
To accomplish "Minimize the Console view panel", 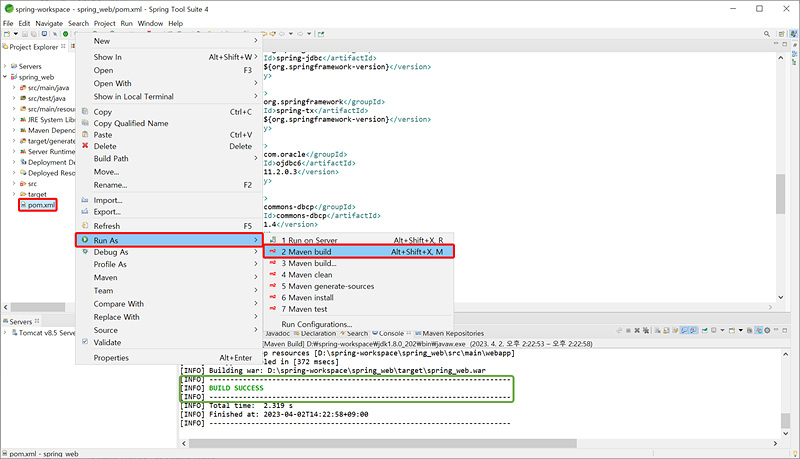I will tap(776, 330).
